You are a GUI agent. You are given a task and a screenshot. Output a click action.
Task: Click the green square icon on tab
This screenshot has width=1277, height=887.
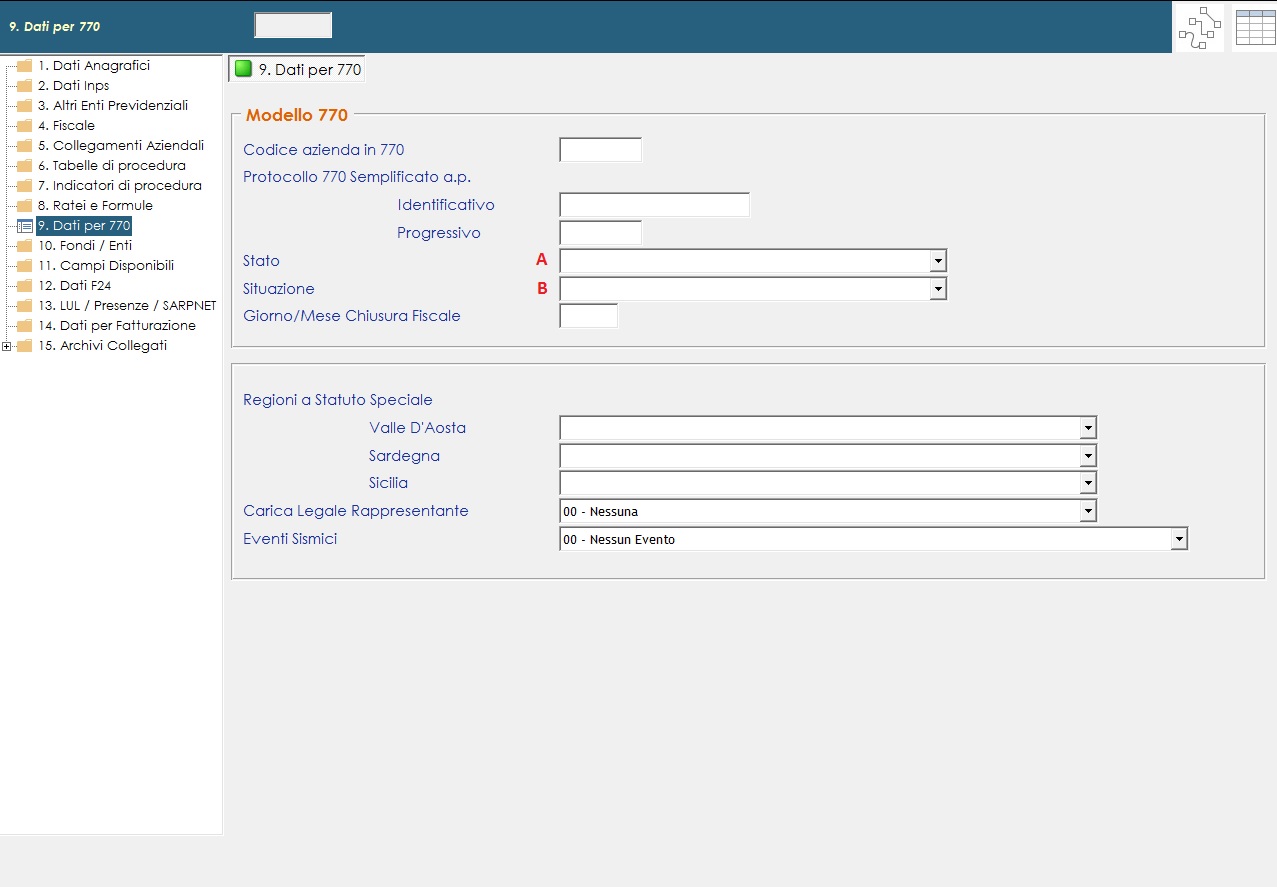243,69
